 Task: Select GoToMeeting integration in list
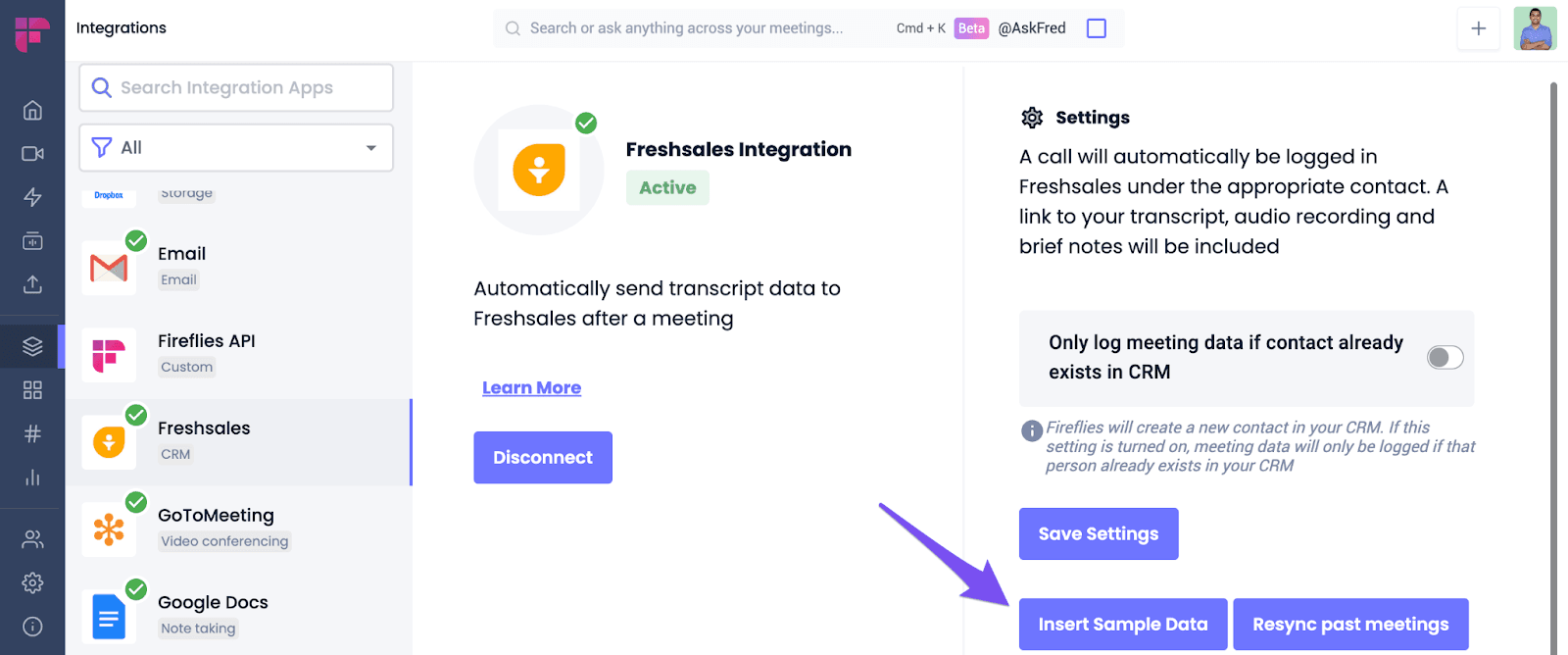[x=238, y=529]
